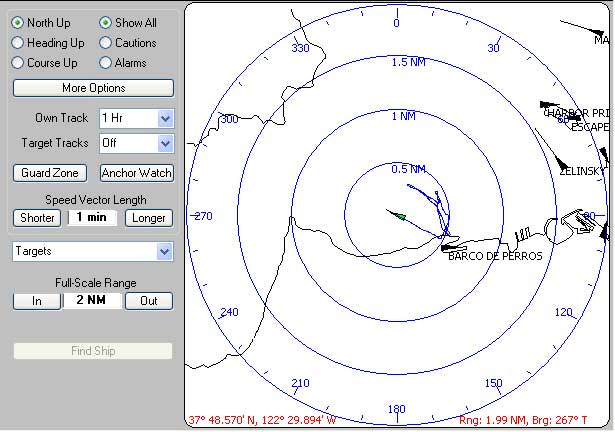This screenshot has height=432, width=615.
Task: Select Course Up orientation
Action: coord(18,63)
